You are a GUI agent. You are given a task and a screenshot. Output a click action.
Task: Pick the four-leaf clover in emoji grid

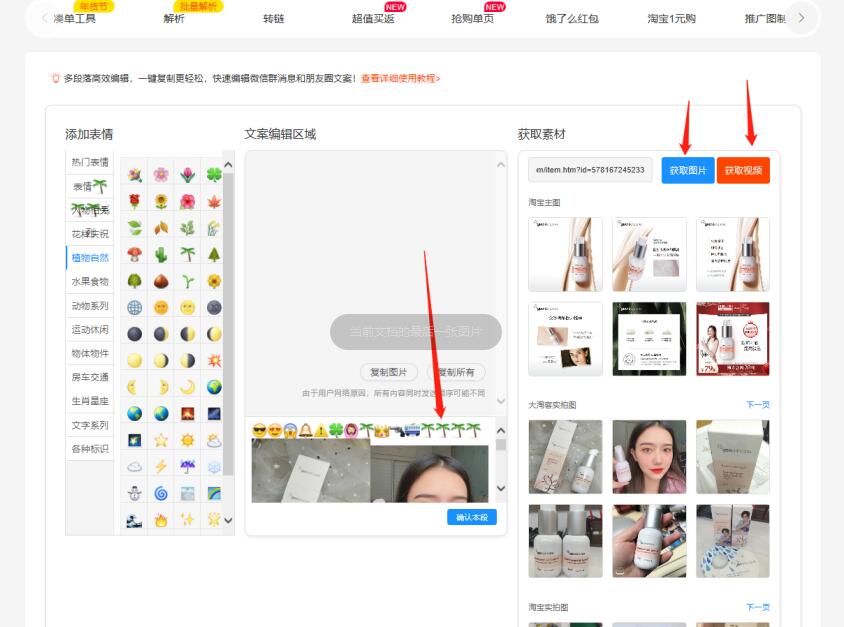point(214,174)
